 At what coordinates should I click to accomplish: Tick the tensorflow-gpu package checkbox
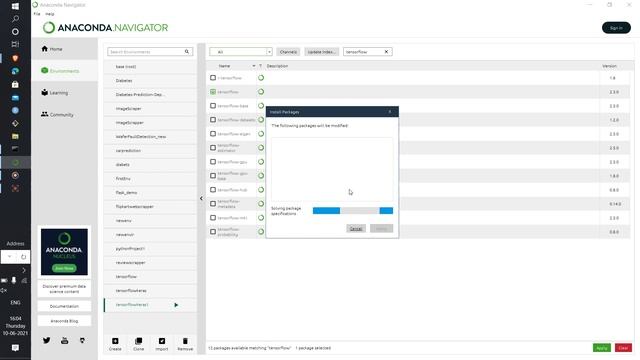213,162
